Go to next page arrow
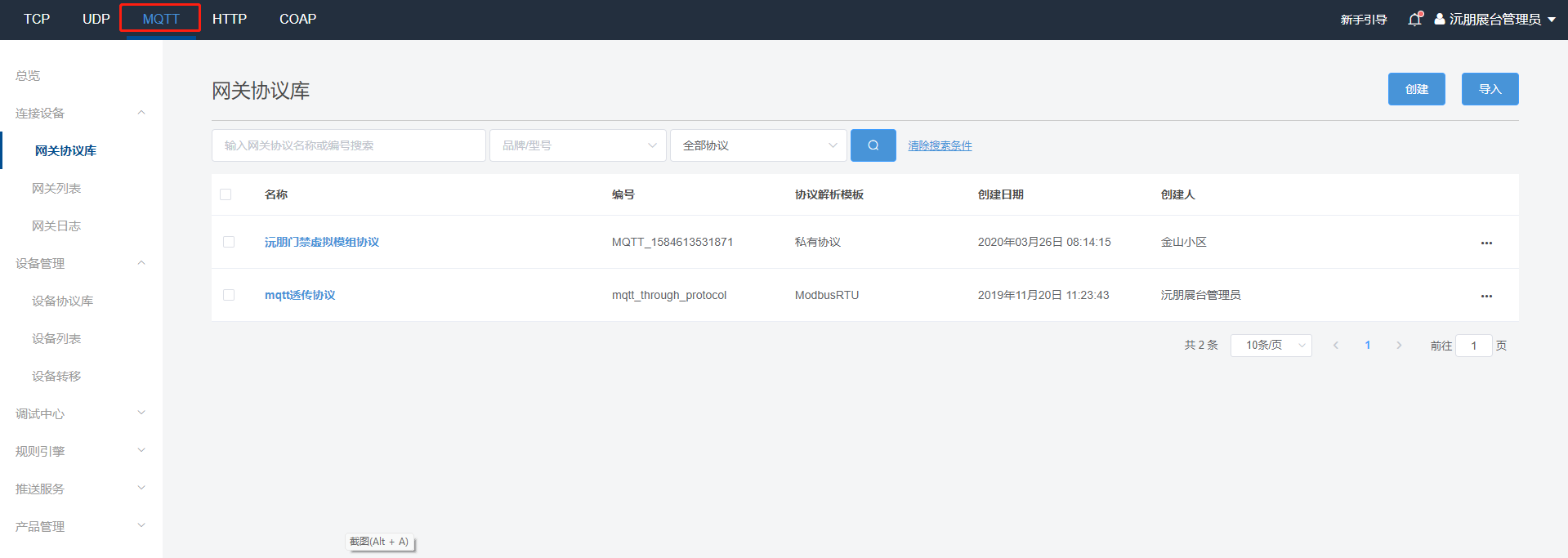The width and height of the screenshot is (1568, 558). tap(1399, 346)
